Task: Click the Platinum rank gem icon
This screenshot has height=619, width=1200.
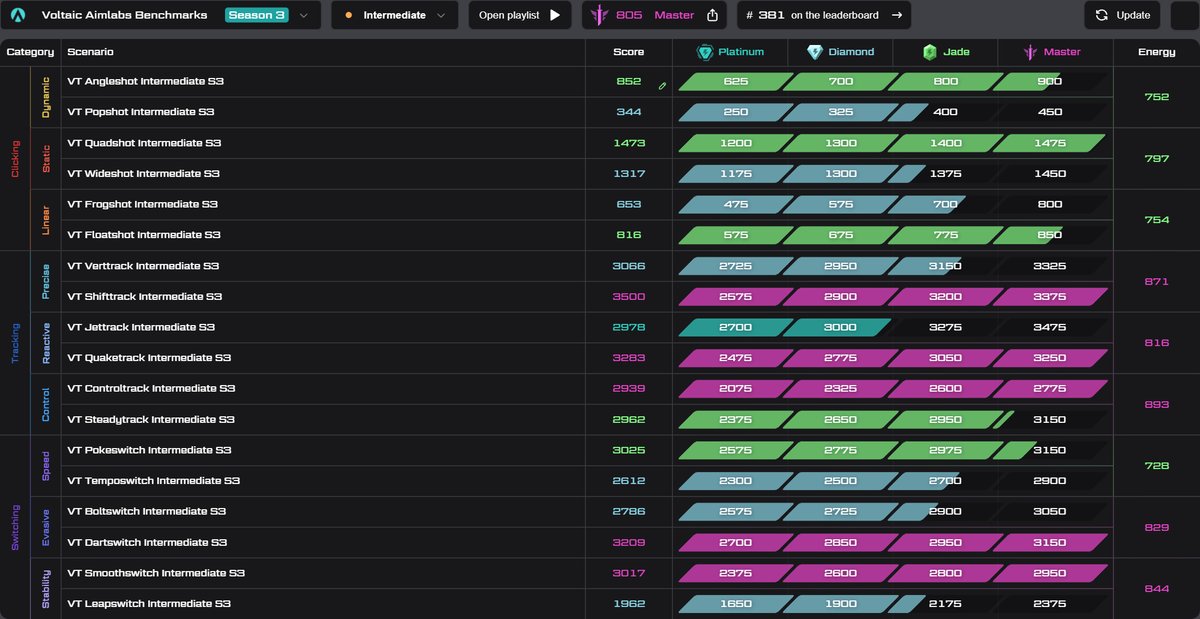Action: [x=705, y=52]
